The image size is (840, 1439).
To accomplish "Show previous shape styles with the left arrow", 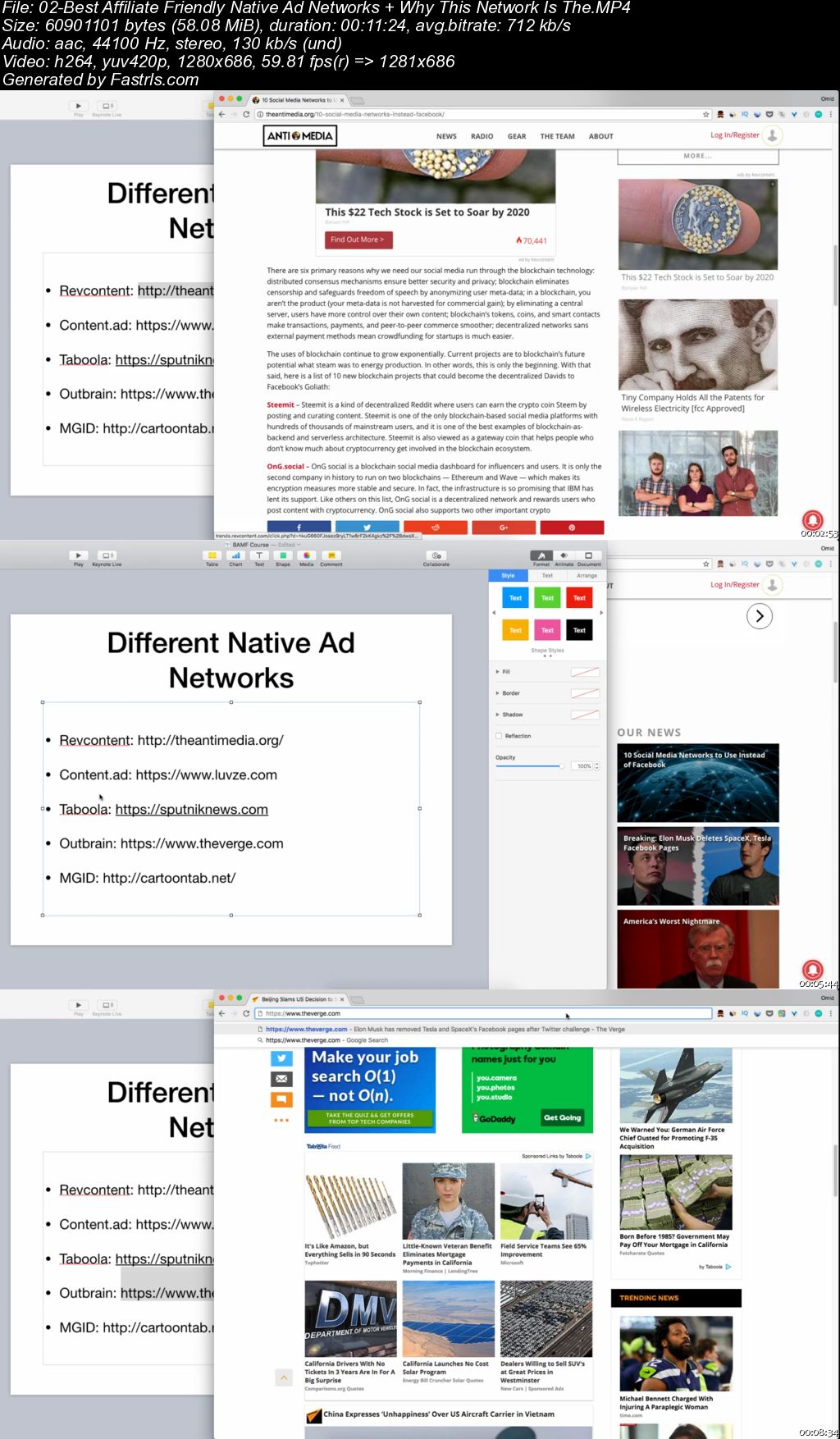I will click(x=494, y=613).
